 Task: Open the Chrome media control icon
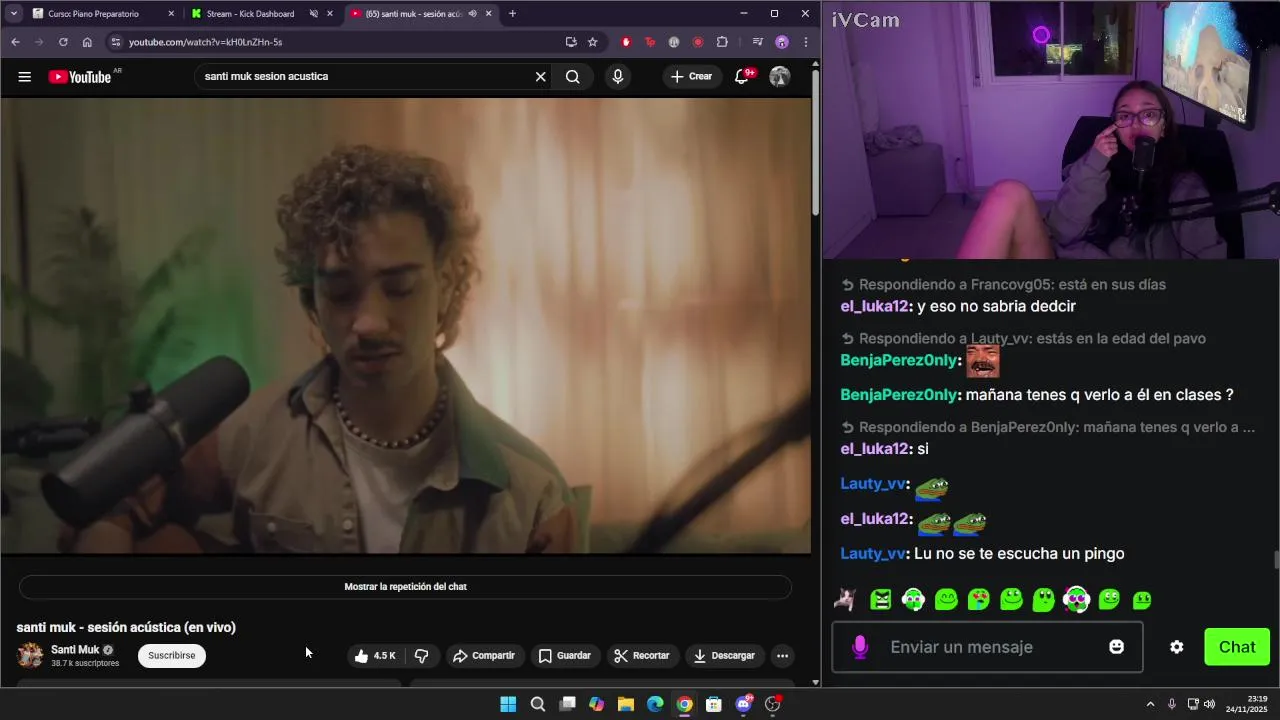(757, 42)
